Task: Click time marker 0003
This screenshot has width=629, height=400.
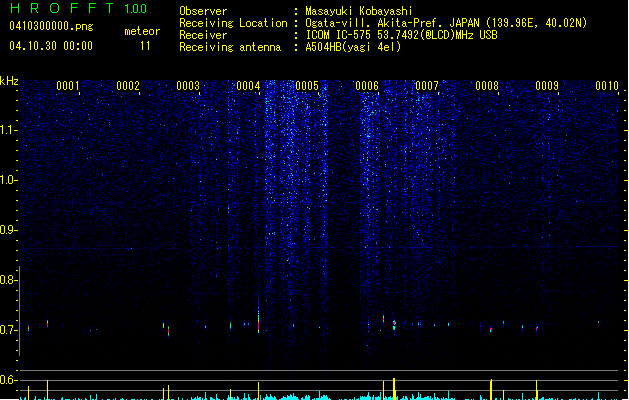Action: (188, 85)
